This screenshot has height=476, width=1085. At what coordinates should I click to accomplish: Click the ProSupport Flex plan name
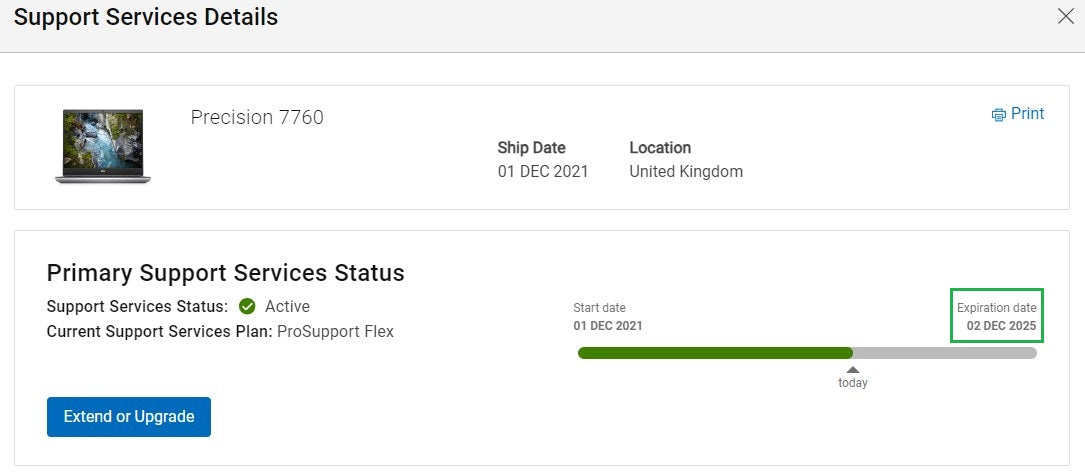pos(335,331)
